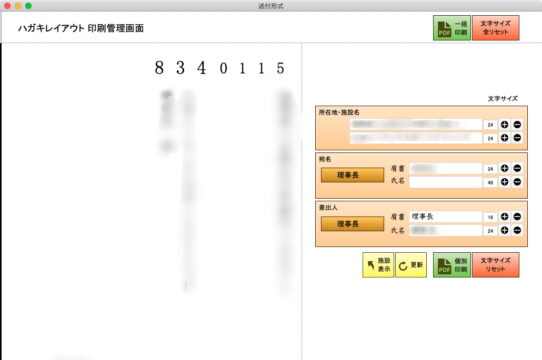Click the 理事長 button in 差出人 section

352,224
